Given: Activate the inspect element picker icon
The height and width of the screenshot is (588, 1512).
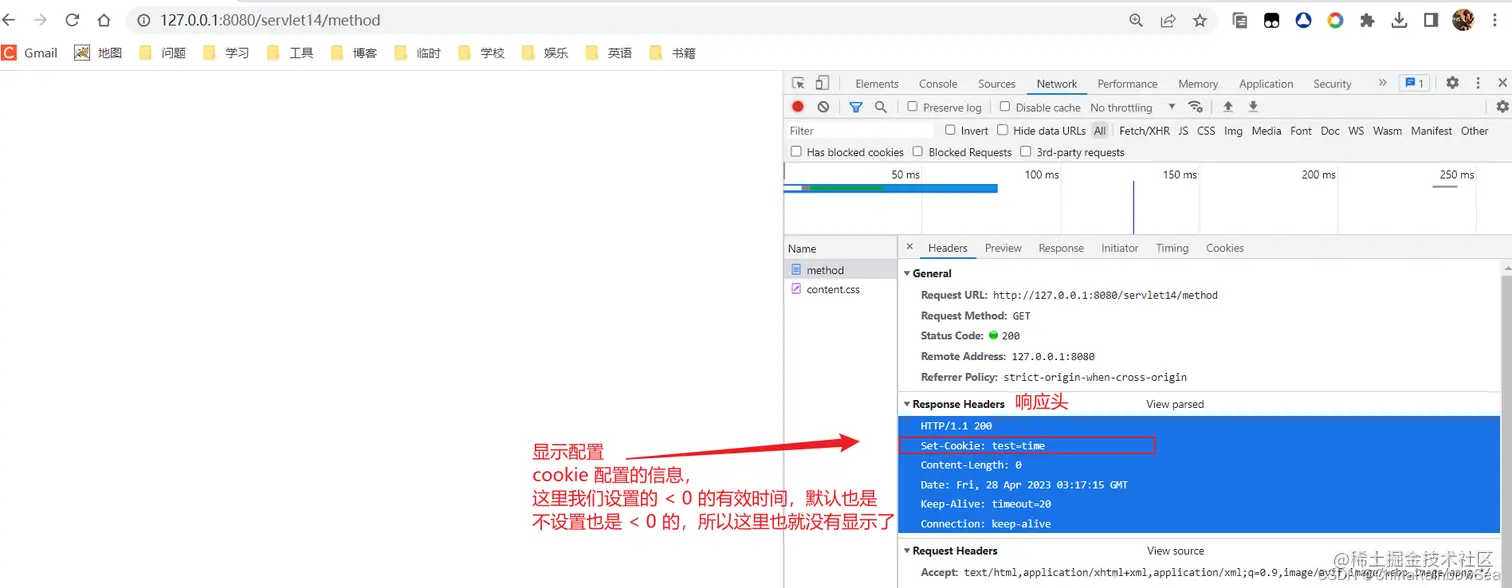Looking at the screenshot, I should 798,83.
